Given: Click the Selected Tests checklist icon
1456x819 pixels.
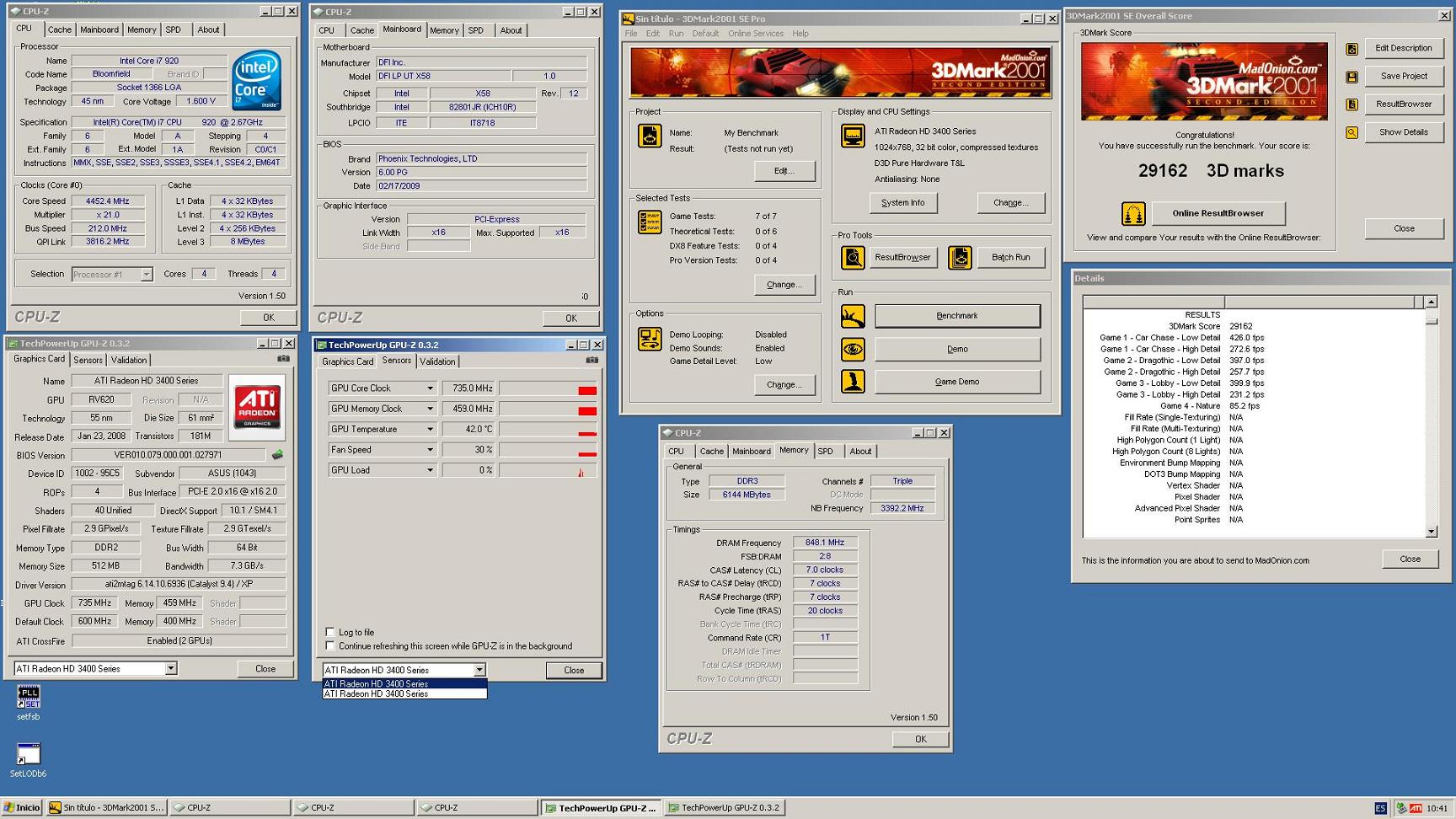Looking at the screenshot, I should click(x=650, y=222).
